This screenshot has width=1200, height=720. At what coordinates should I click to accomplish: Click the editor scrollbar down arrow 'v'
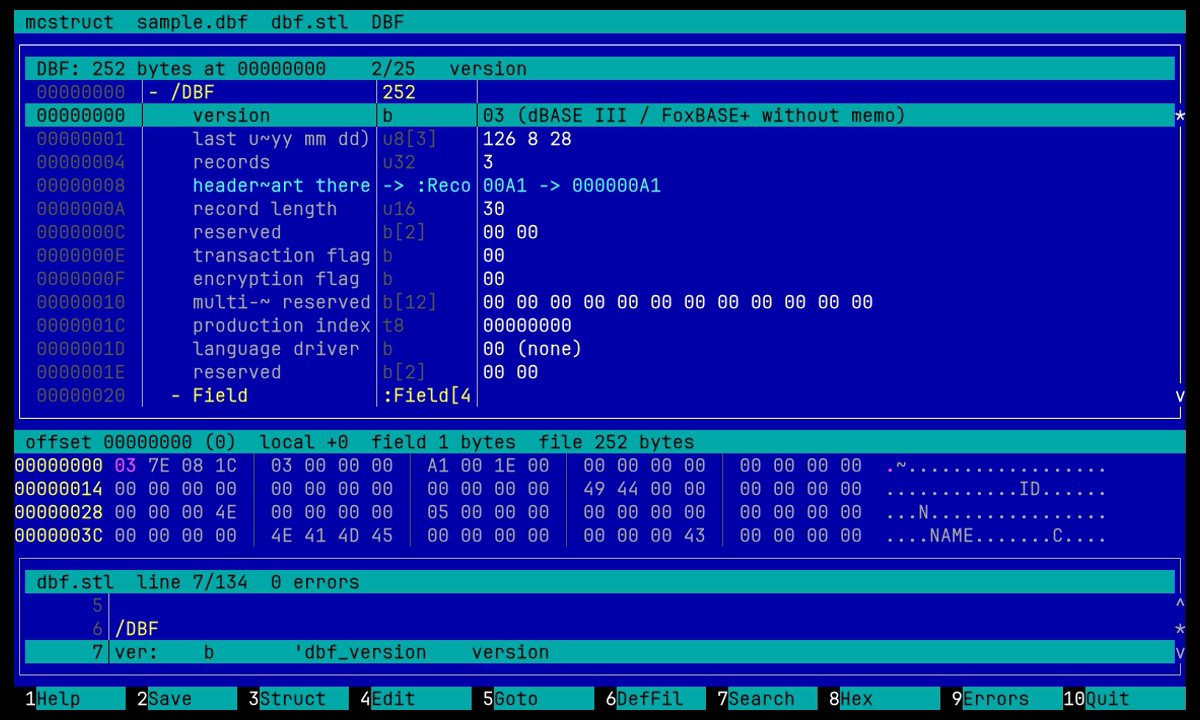point(1180,652)
